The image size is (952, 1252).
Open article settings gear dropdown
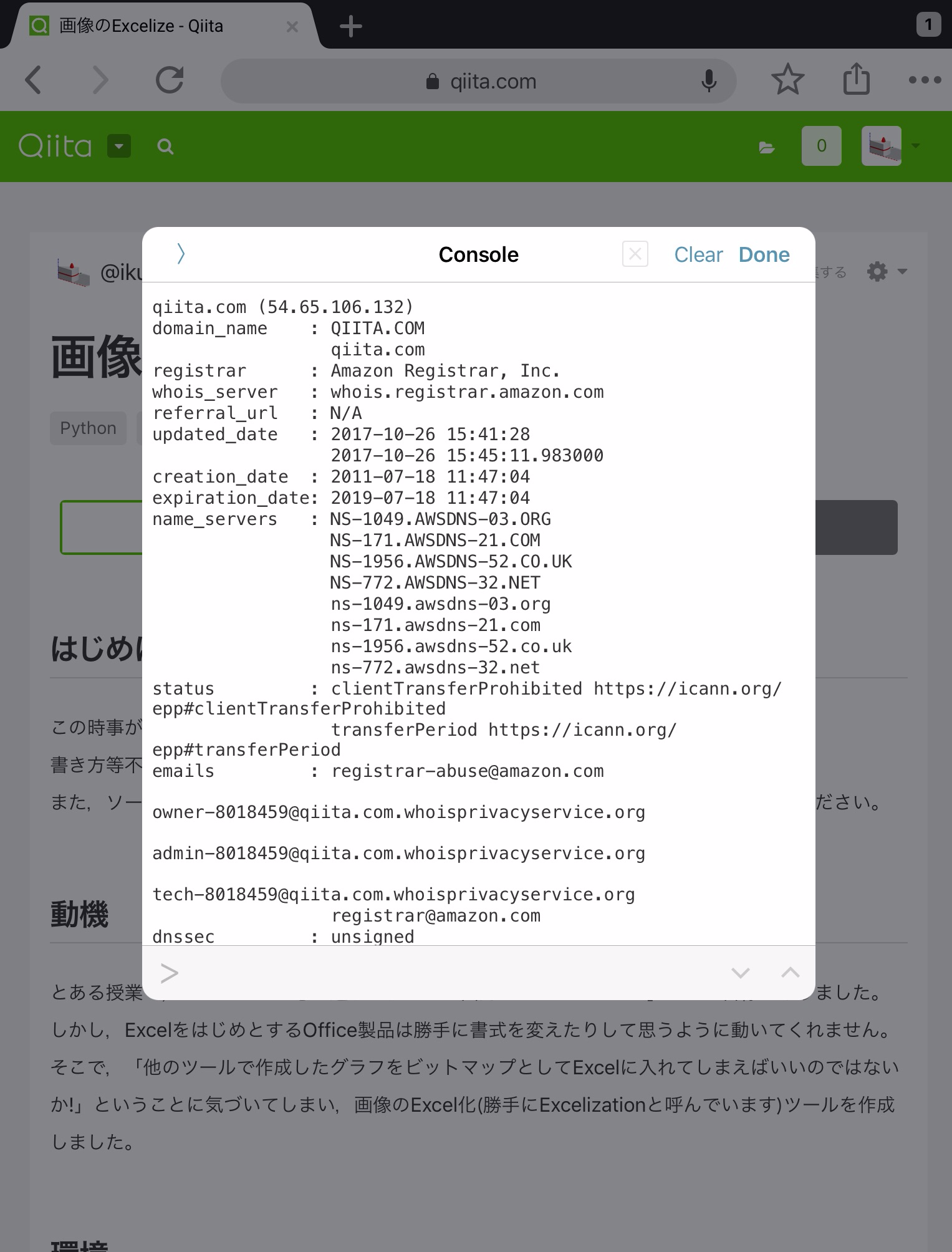(887, 272)
